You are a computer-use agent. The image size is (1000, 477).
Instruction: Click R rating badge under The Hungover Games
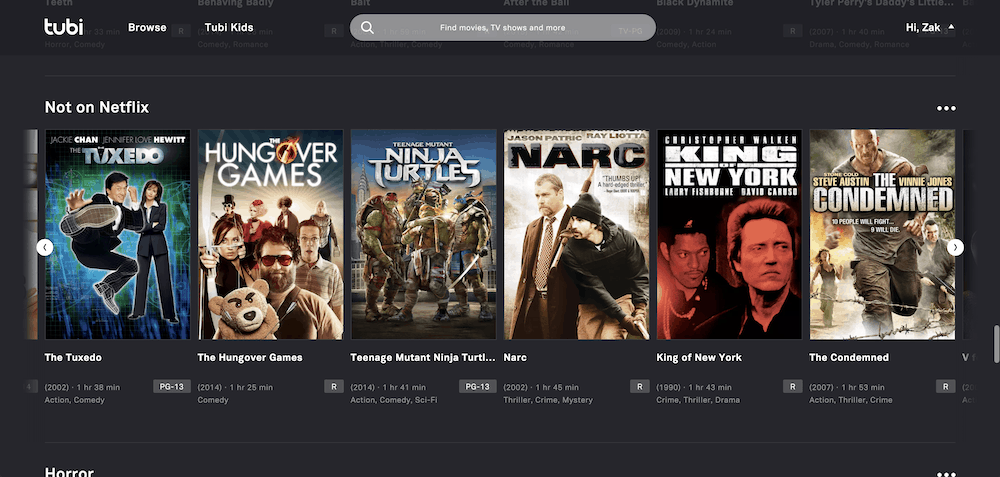(x=334, y=386)
